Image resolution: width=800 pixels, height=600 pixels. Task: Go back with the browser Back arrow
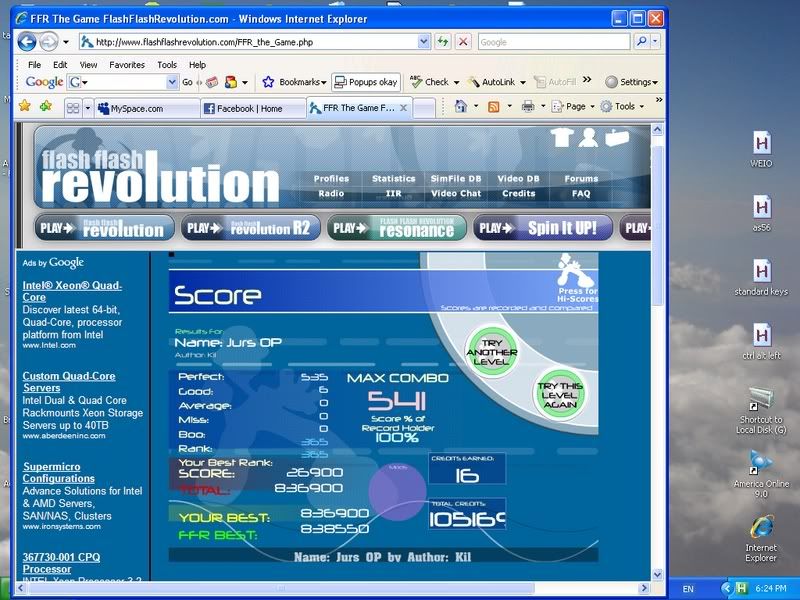(27, 42)
